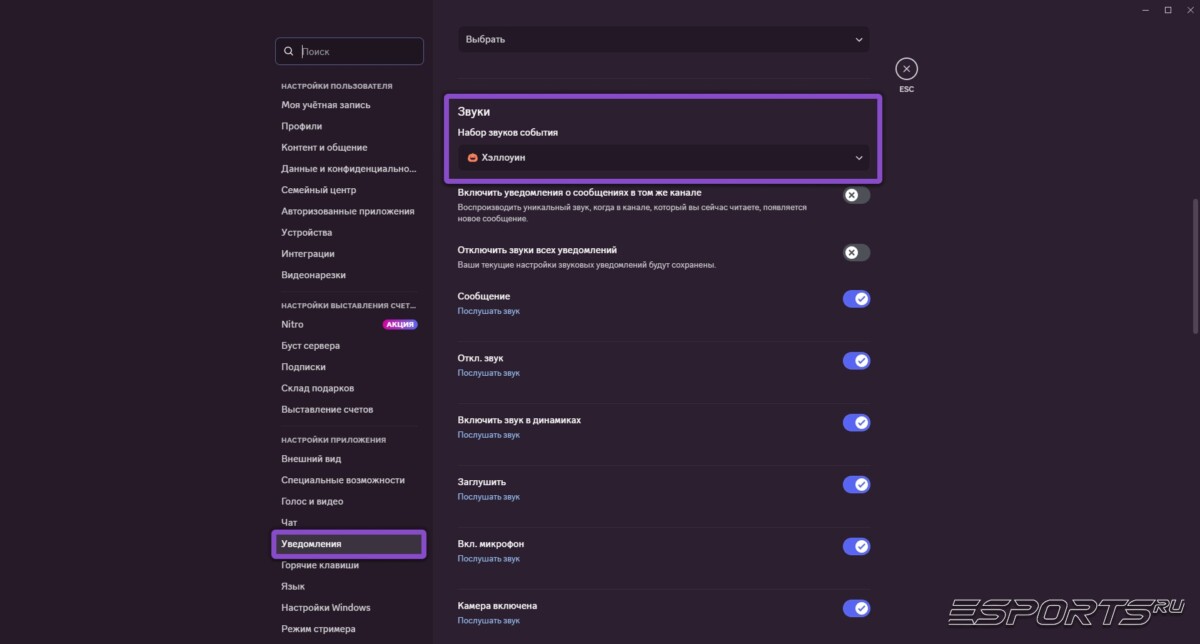Switch to the "Голос и видео" settings section
Image resolution: width=1200 pixels, height=644 pixels.
pos(314,501)
